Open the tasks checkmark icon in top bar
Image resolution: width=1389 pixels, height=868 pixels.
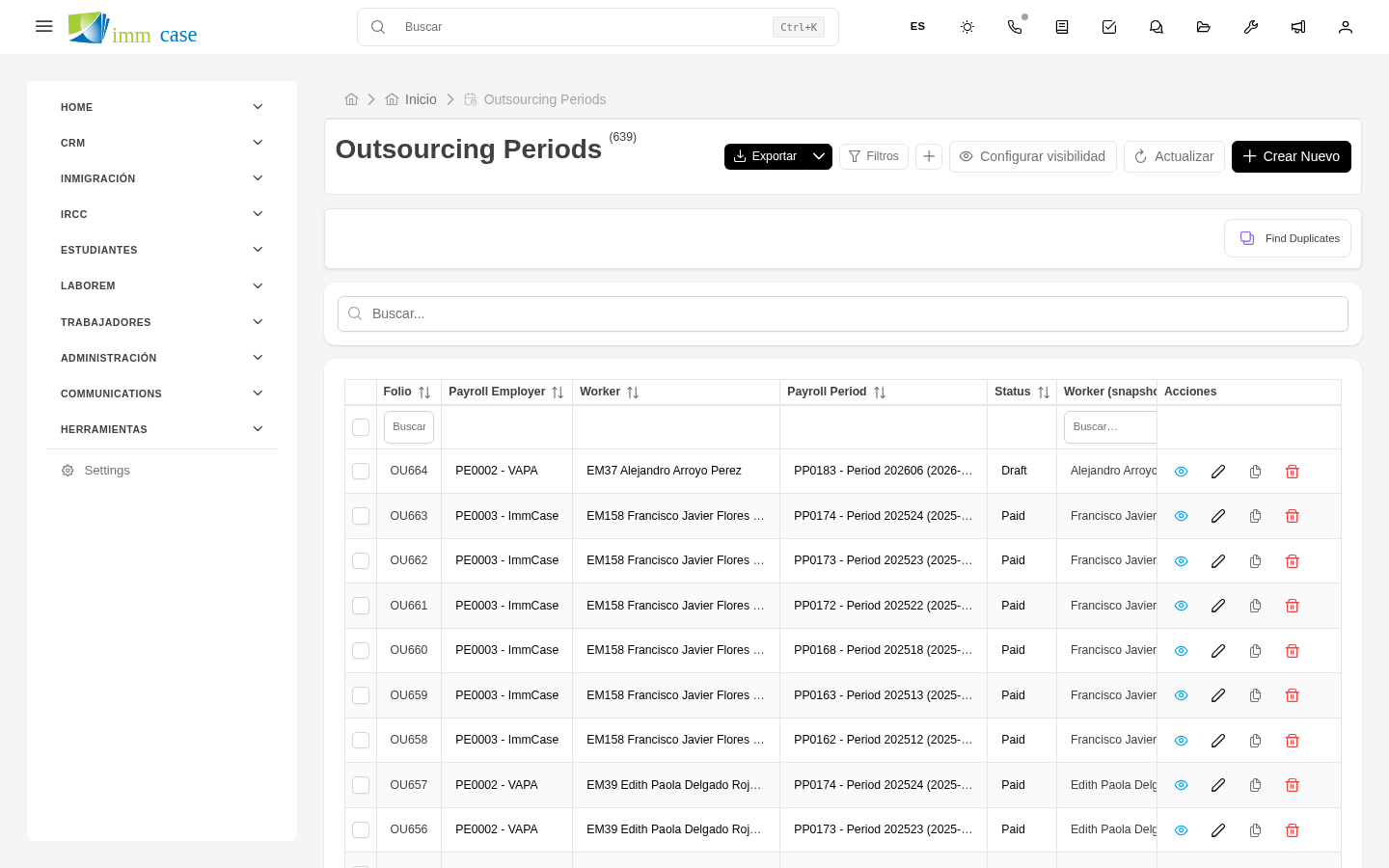point(1109,27)
